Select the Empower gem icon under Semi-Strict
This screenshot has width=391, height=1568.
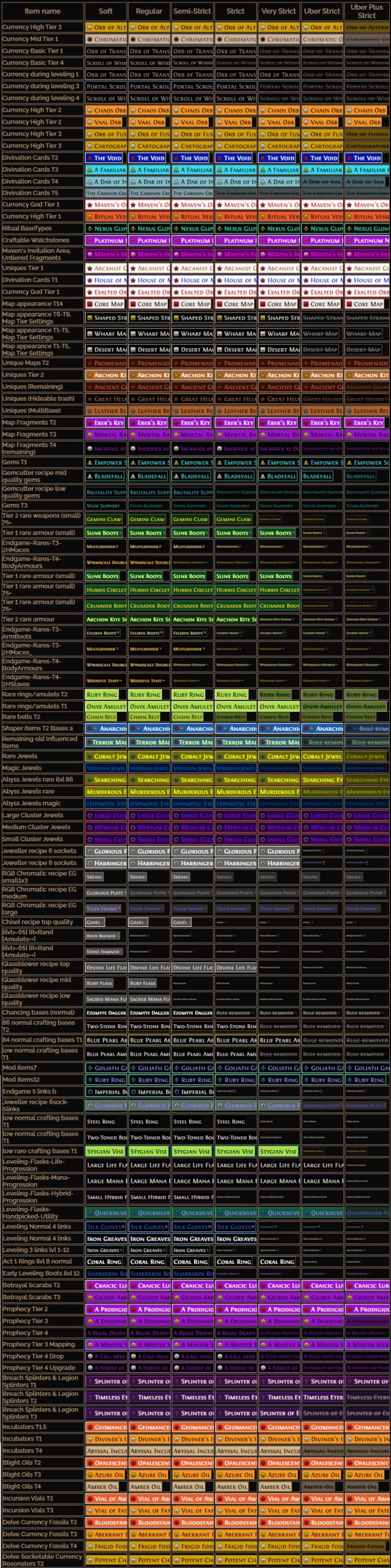176,462
